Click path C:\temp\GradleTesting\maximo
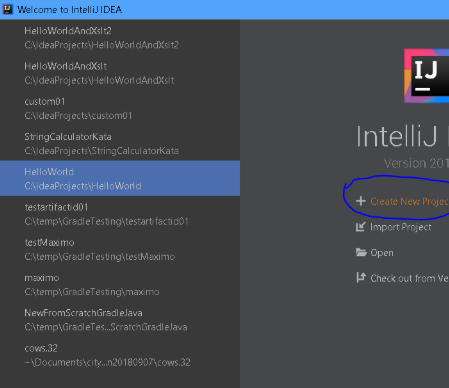 coord(92,292)
